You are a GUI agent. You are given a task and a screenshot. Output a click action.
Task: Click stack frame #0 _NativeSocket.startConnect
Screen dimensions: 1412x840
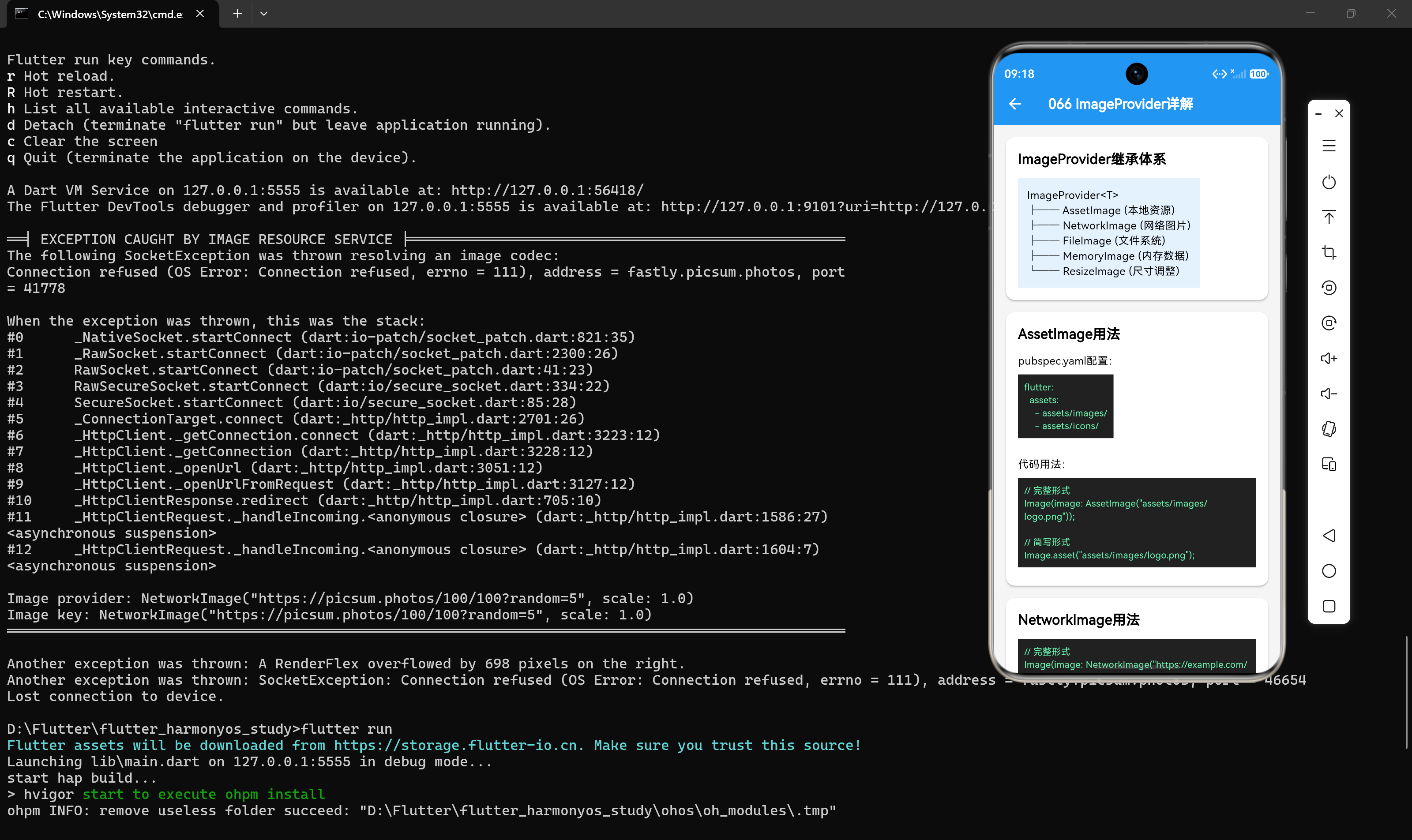[x=321, y=338]
